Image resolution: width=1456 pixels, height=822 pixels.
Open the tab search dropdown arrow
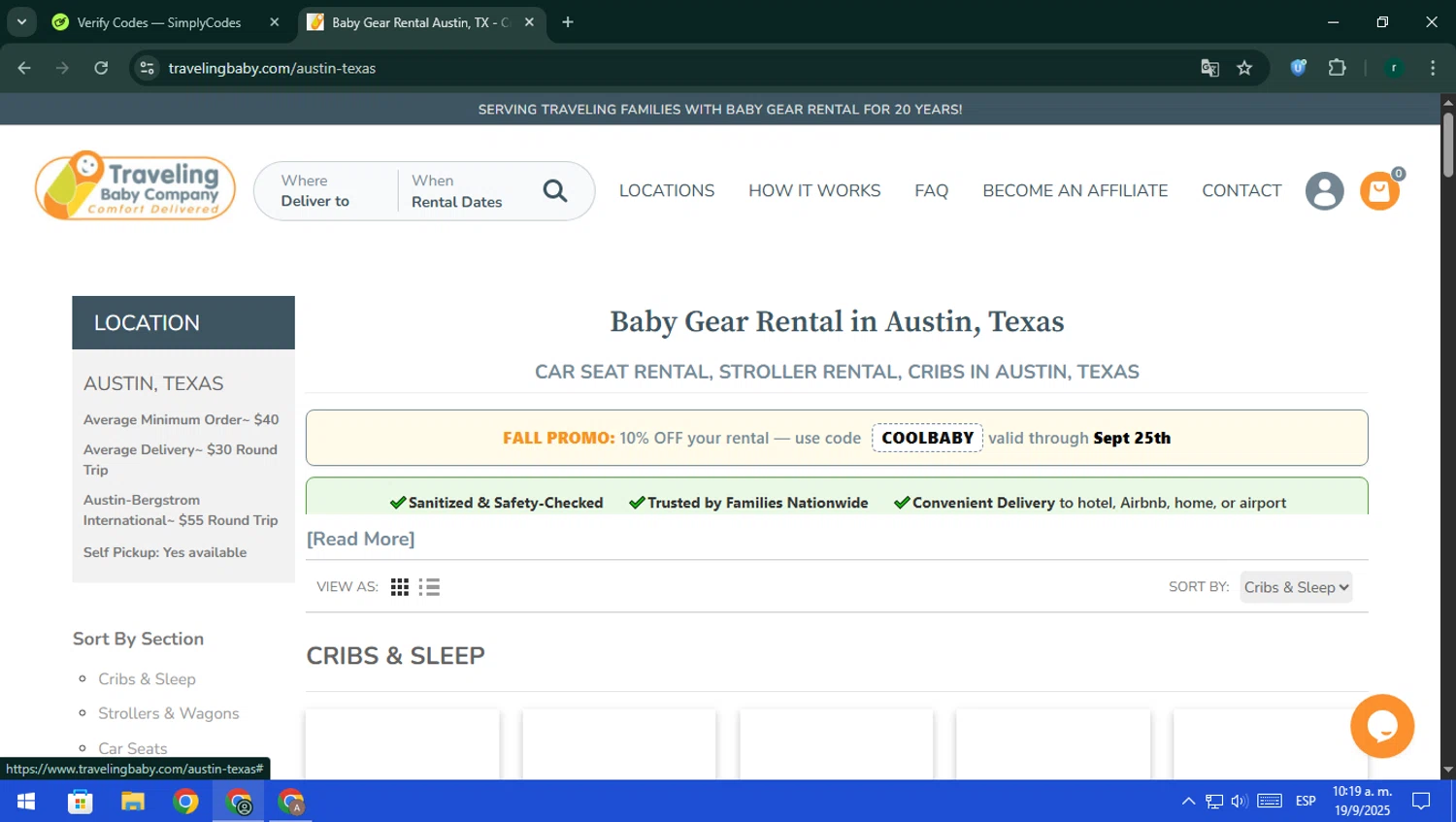21,21
